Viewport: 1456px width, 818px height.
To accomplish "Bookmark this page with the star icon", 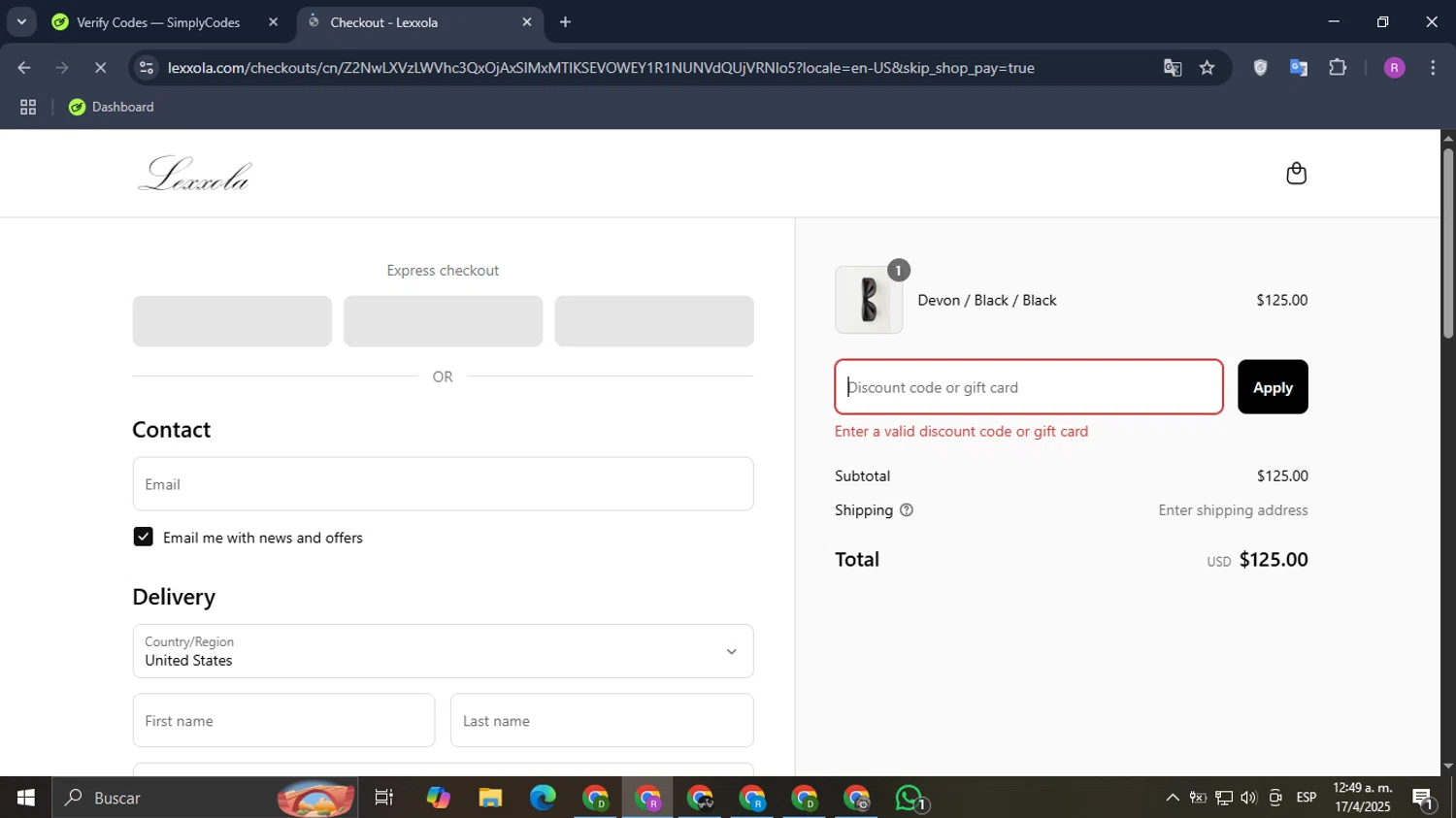I will pos(1207,68).
